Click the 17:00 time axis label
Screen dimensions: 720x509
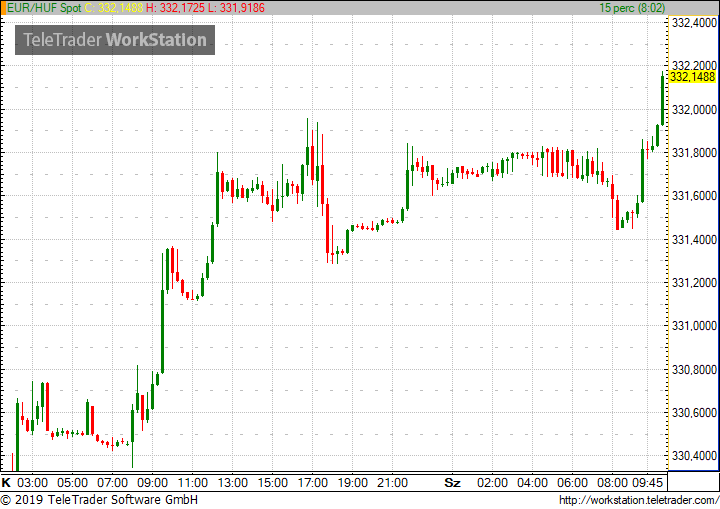[312, 483]
